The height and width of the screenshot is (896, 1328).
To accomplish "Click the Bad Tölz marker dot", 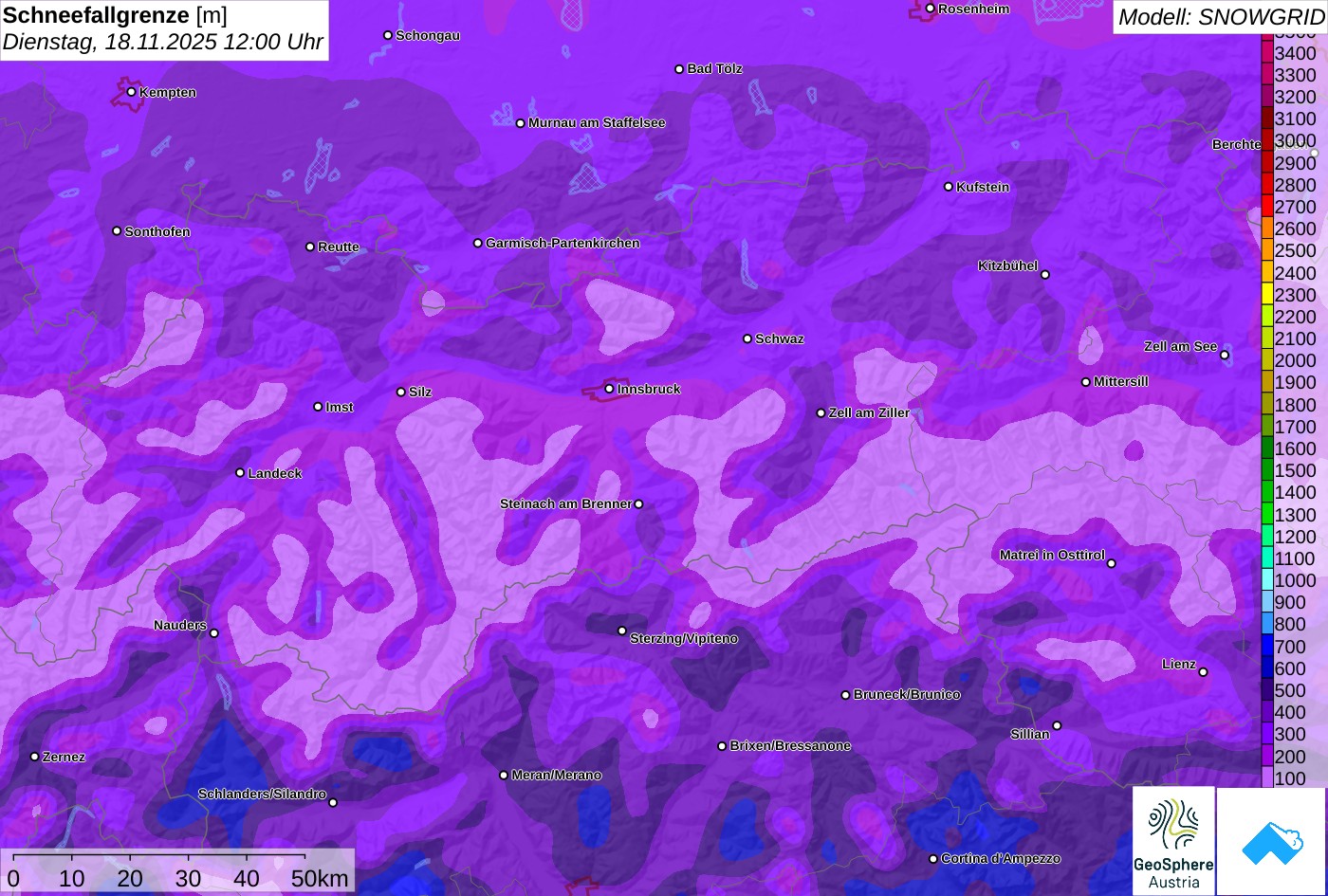I will tap(679, 69).
